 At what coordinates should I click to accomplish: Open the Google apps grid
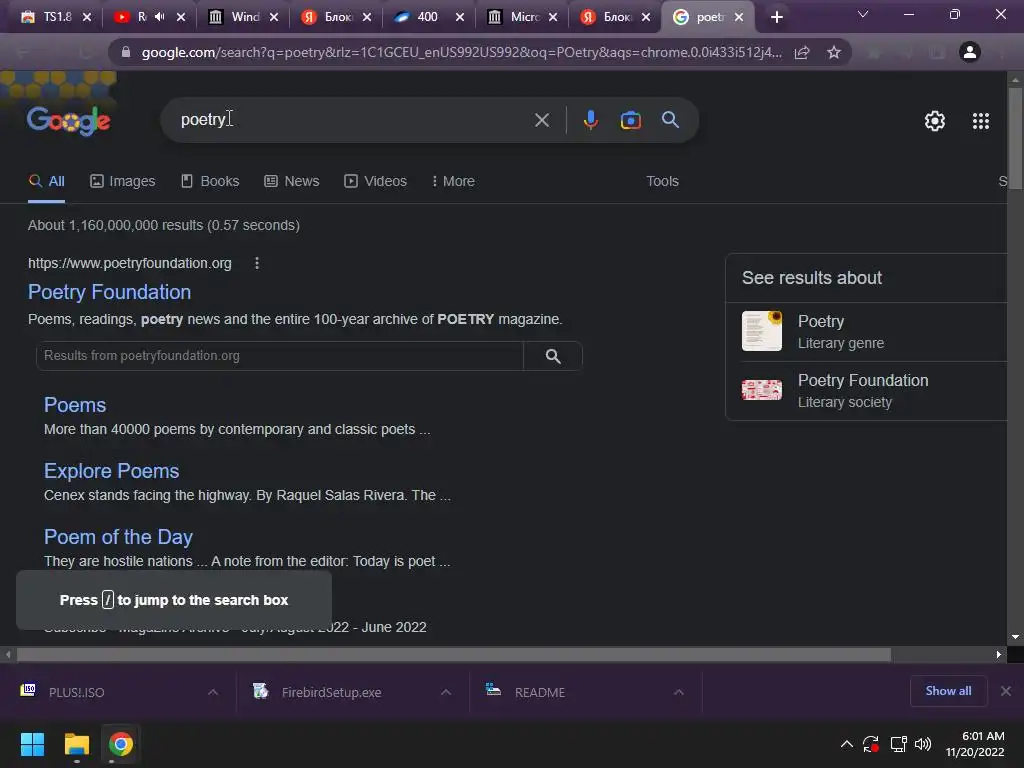coord(980,121)
